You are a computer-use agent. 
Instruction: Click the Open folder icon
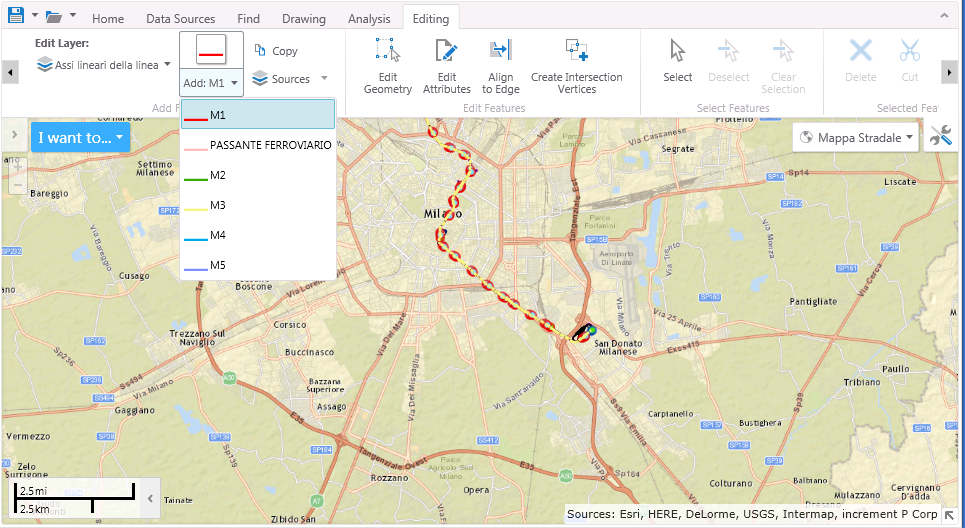tap(54, 17)
